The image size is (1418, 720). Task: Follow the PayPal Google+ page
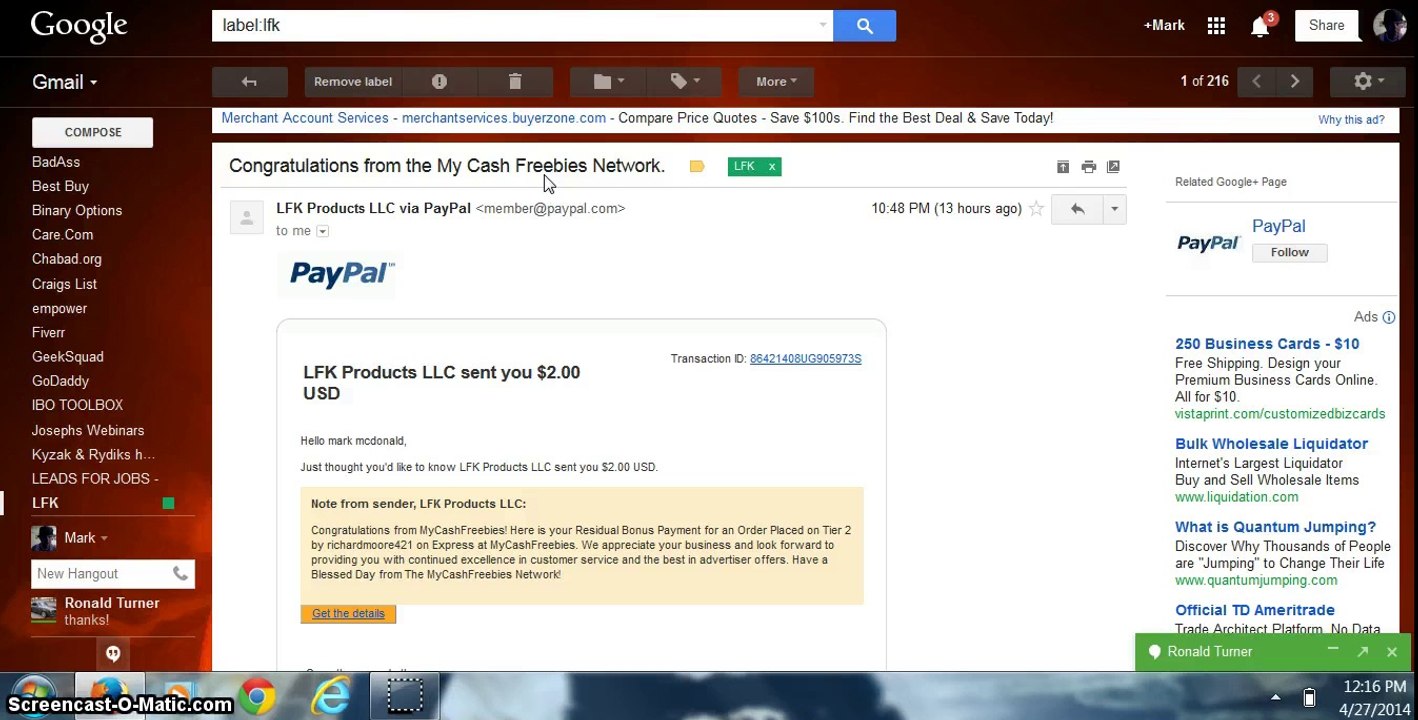click(x=1290, y=253)
